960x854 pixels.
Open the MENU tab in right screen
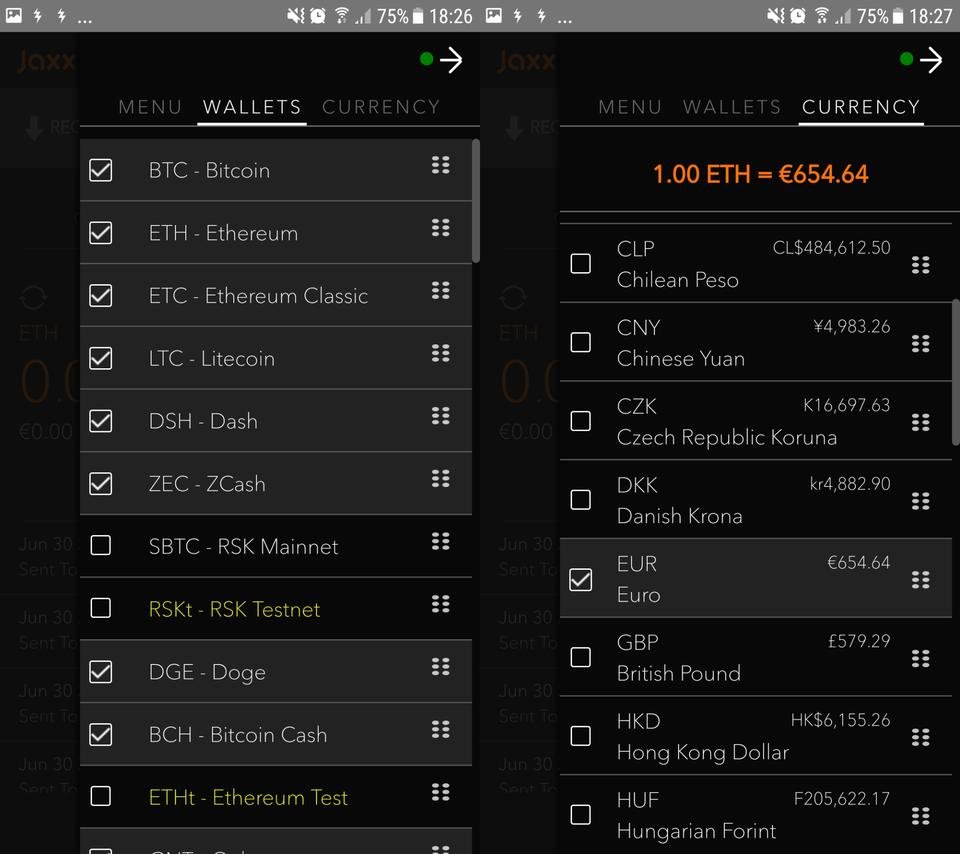[630, 107]
